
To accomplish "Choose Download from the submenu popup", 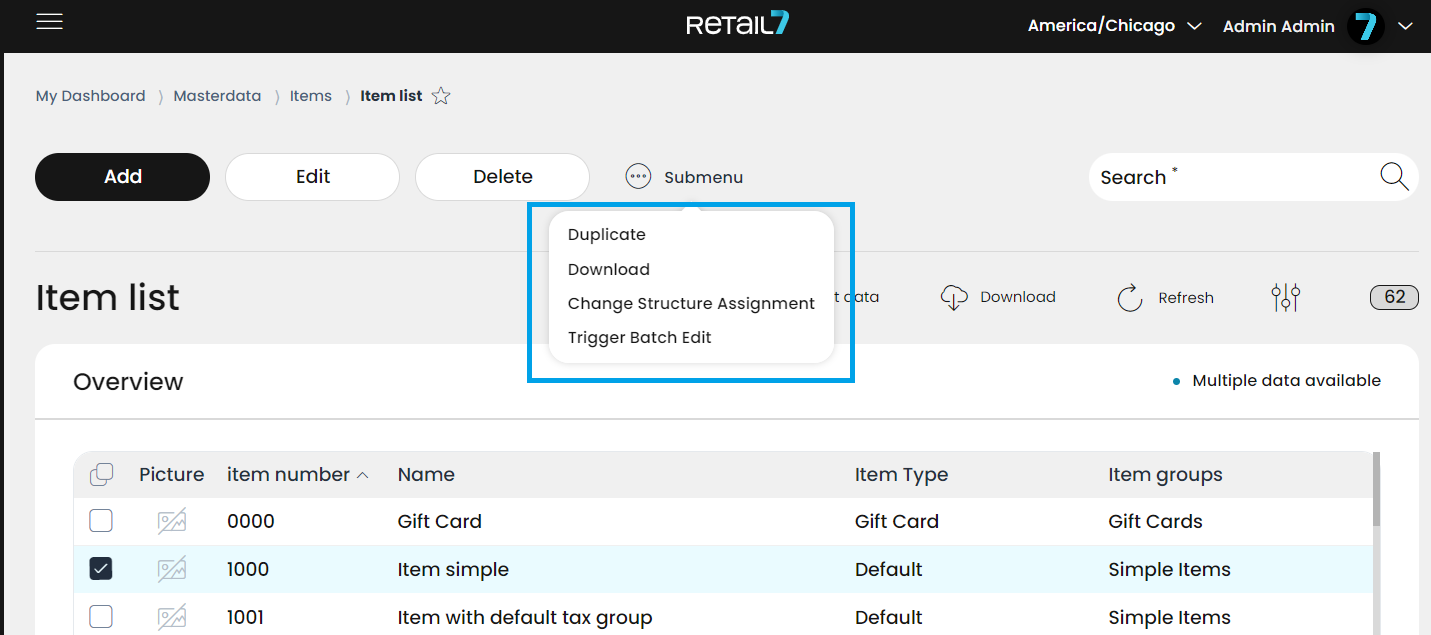I will [609, 269].
